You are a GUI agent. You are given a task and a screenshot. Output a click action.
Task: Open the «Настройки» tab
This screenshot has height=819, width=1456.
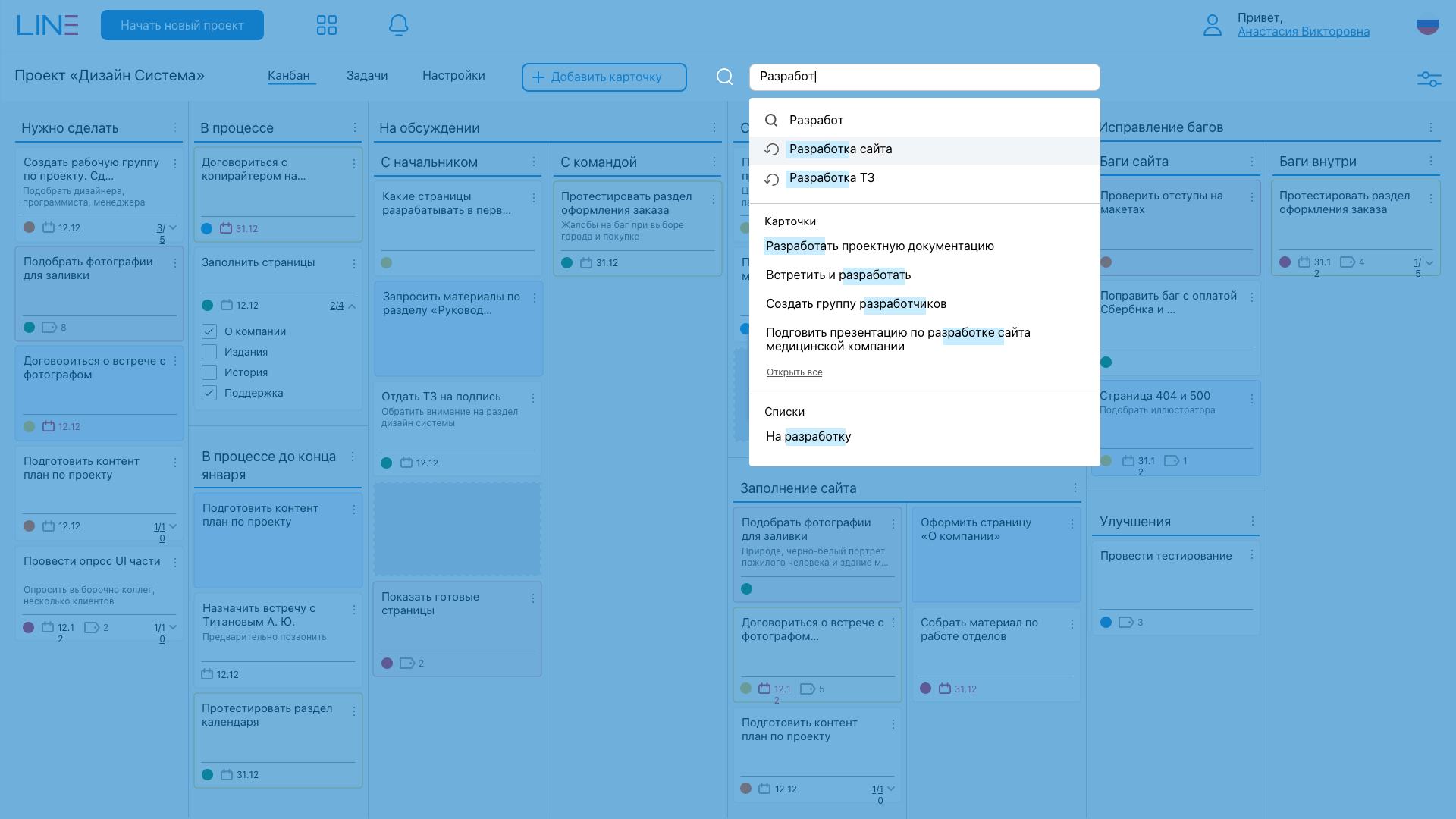click(453, 76)
